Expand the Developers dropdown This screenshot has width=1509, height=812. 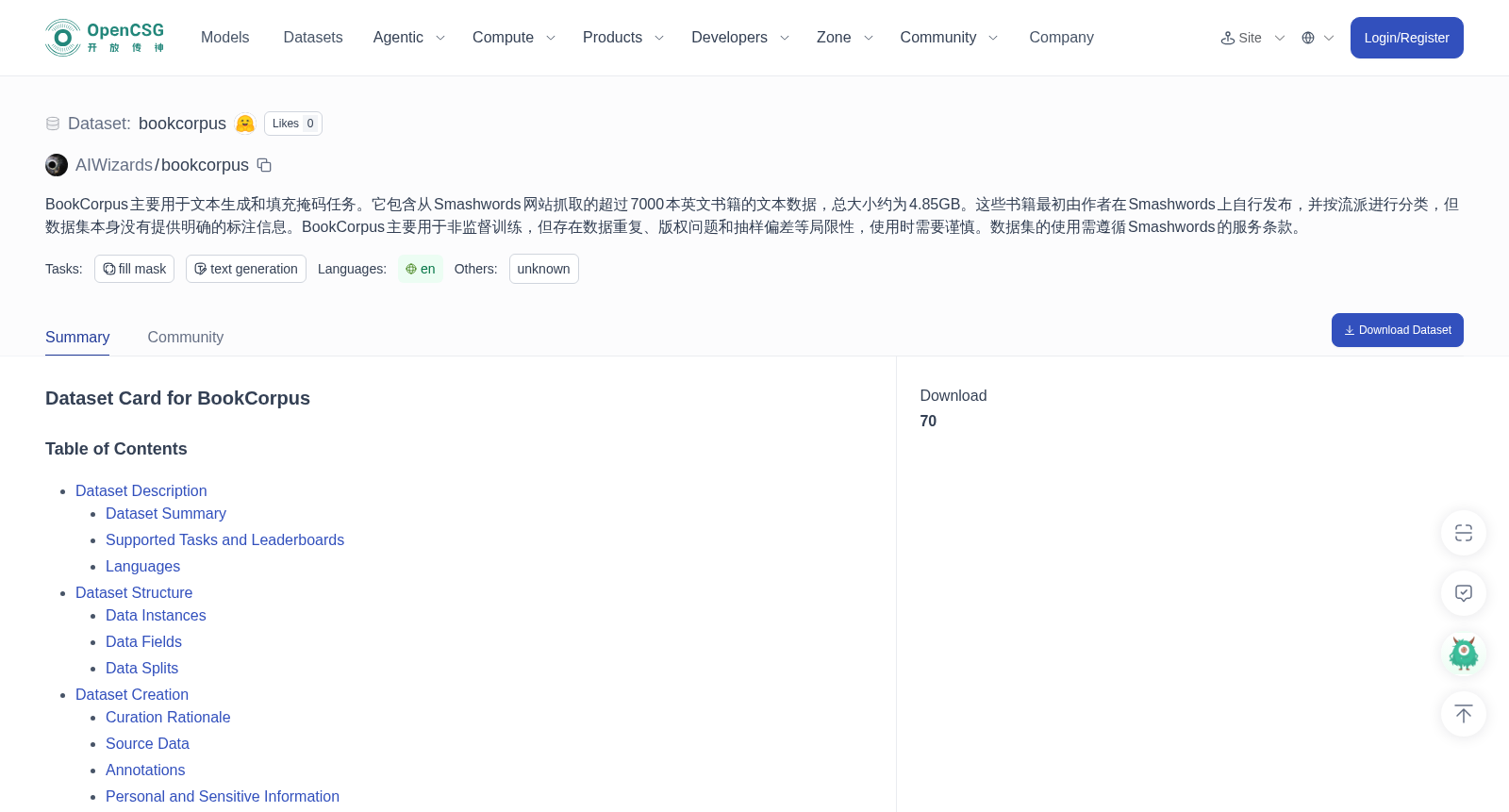739,38
